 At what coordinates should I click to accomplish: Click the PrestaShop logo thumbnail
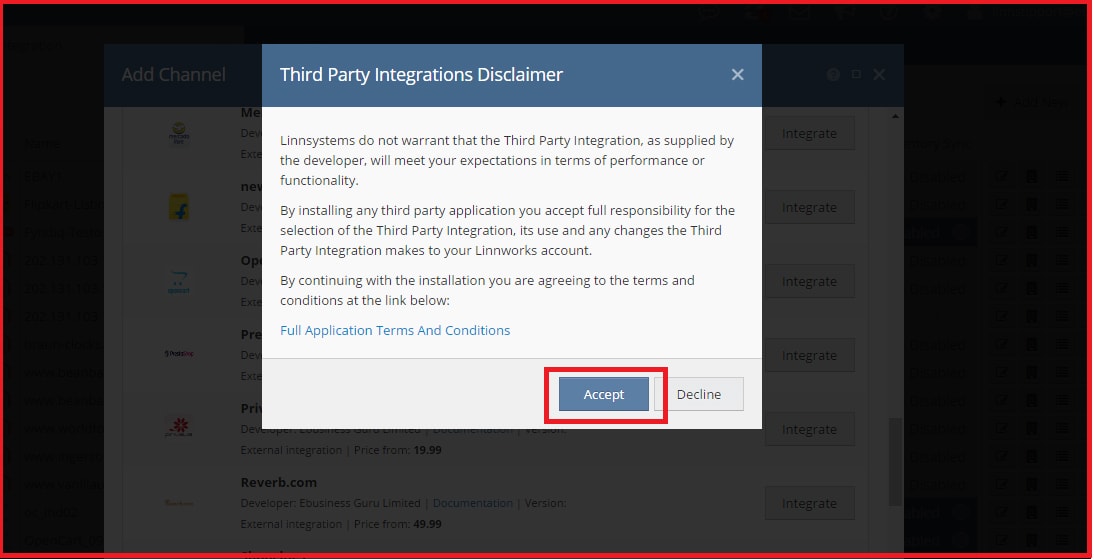coord(179,354)
